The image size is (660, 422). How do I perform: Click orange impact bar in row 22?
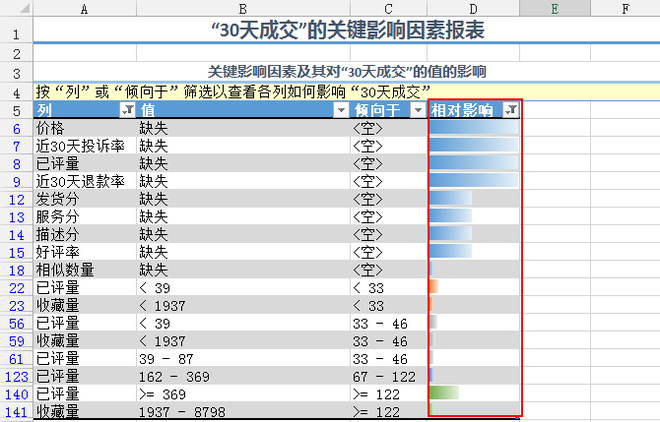(434, 287)
